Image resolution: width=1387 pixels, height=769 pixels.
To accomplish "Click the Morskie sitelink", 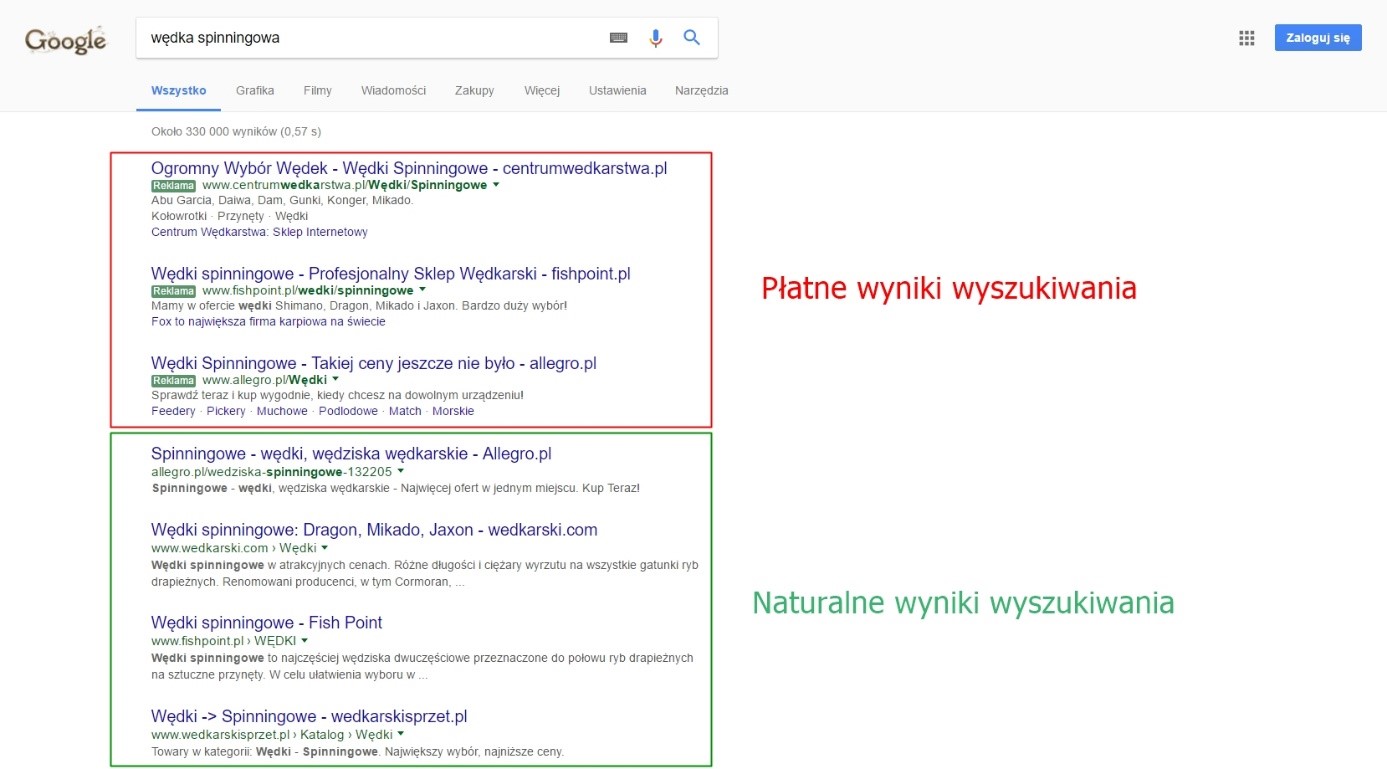I will [453, 411].
